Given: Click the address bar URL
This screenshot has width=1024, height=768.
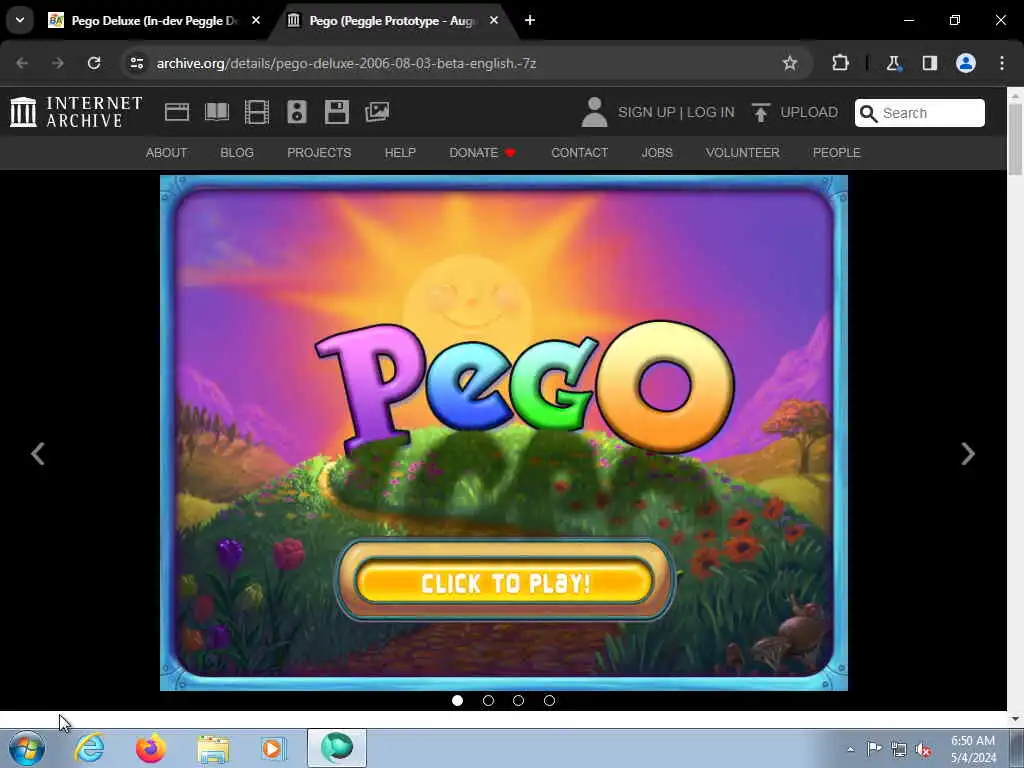Looking at the screenshot, I should tap(346, 63).
